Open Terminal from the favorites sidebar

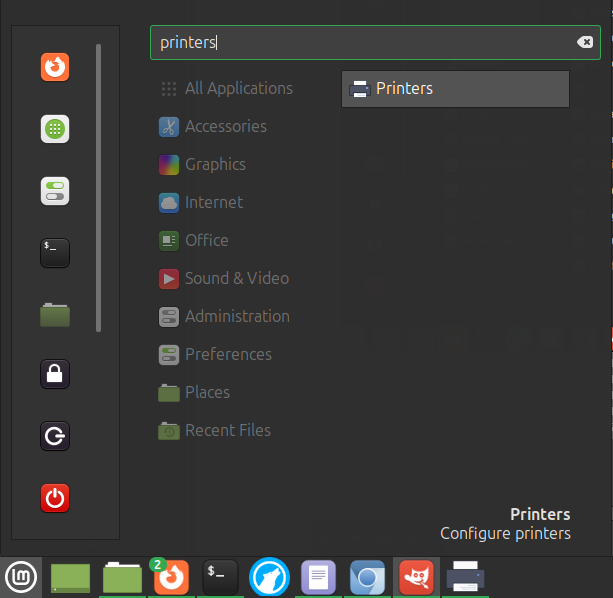pos(55,252)
